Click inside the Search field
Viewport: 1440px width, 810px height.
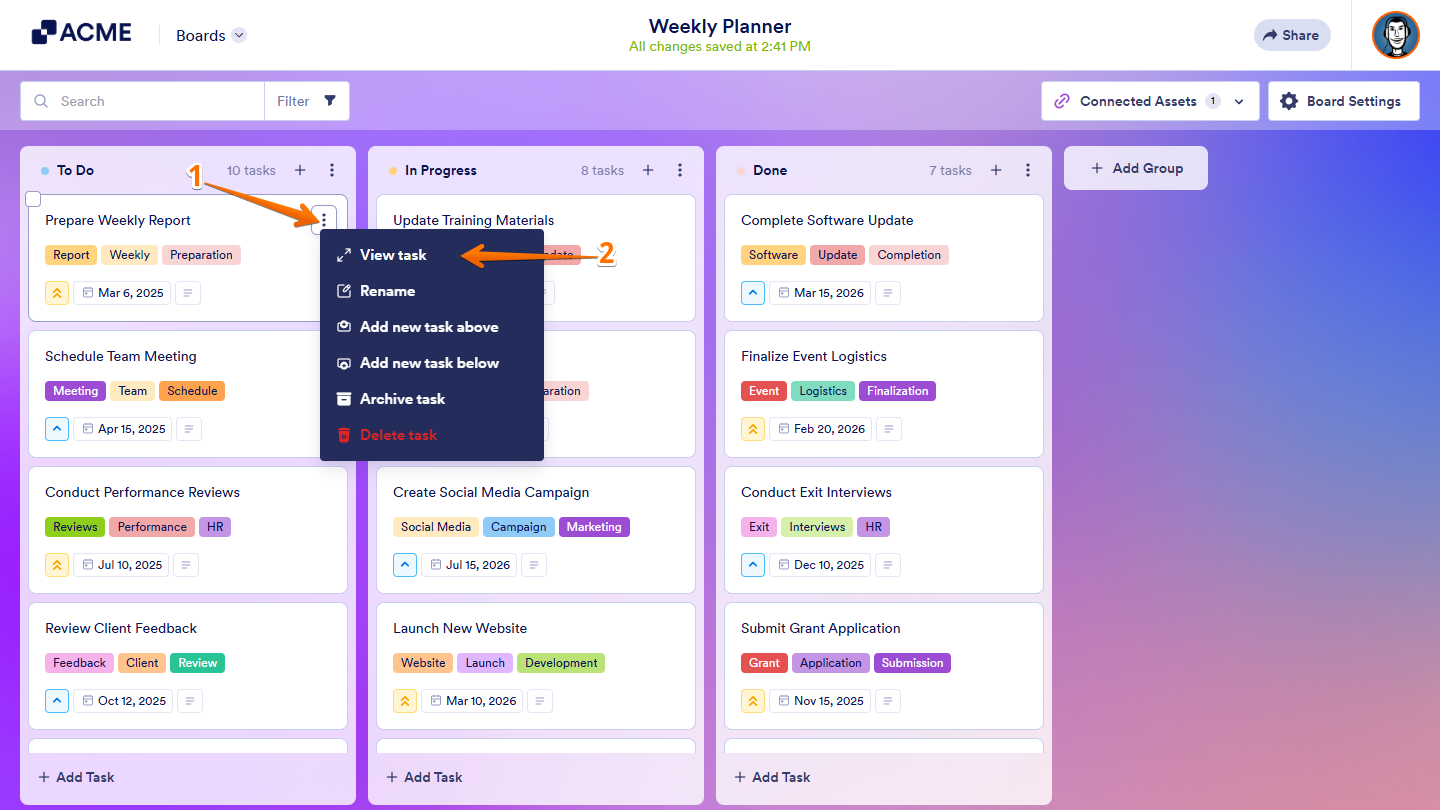[x=140, y=100]
